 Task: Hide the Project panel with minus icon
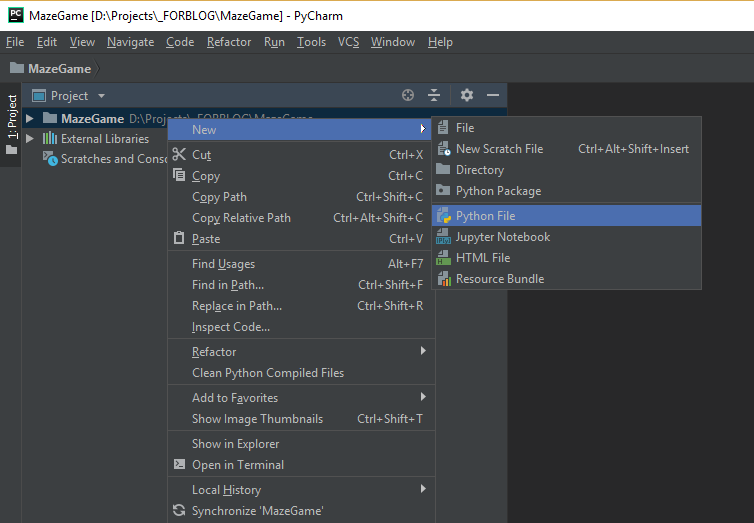click(x=493, y=95)
